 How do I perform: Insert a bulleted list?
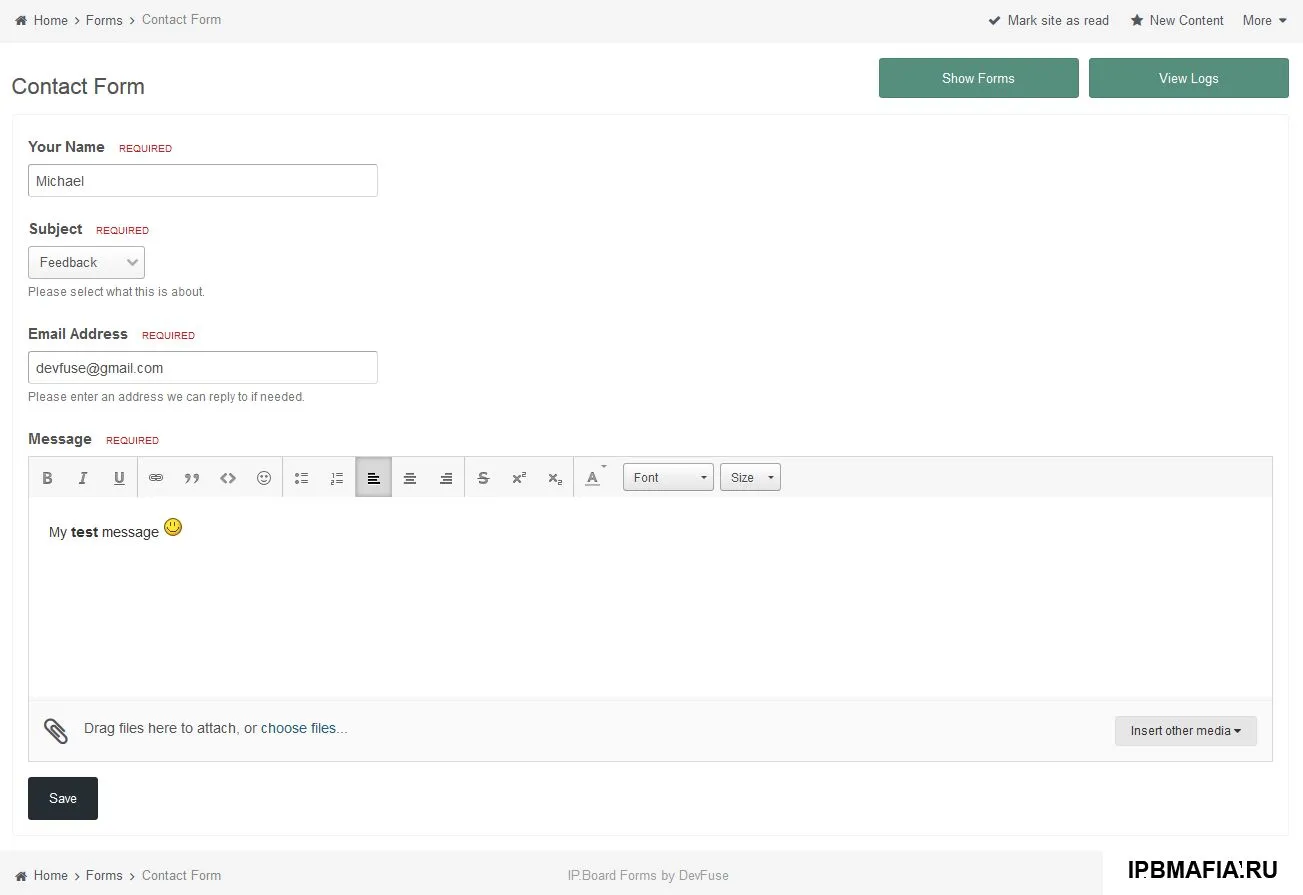(301, 478)
